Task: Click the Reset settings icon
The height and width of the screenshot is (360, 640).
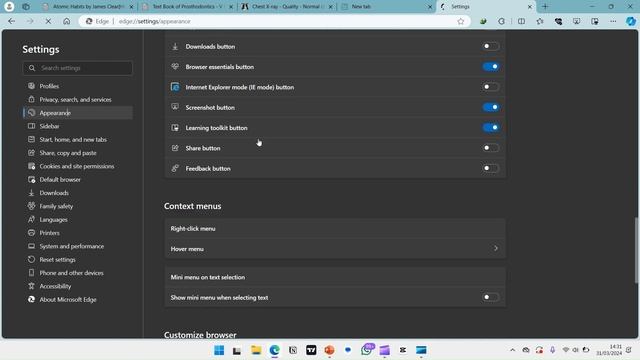Action: coord(31,260)
